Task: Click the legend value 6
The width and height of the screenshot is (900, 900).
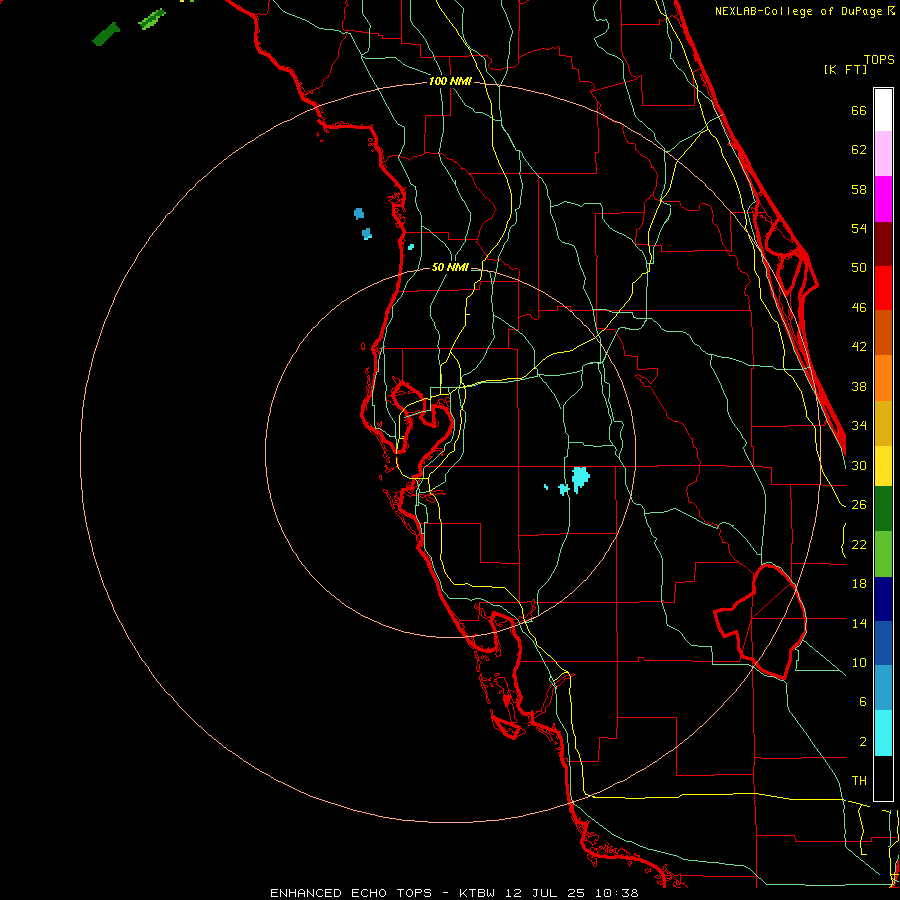Action: coord(862,702)
